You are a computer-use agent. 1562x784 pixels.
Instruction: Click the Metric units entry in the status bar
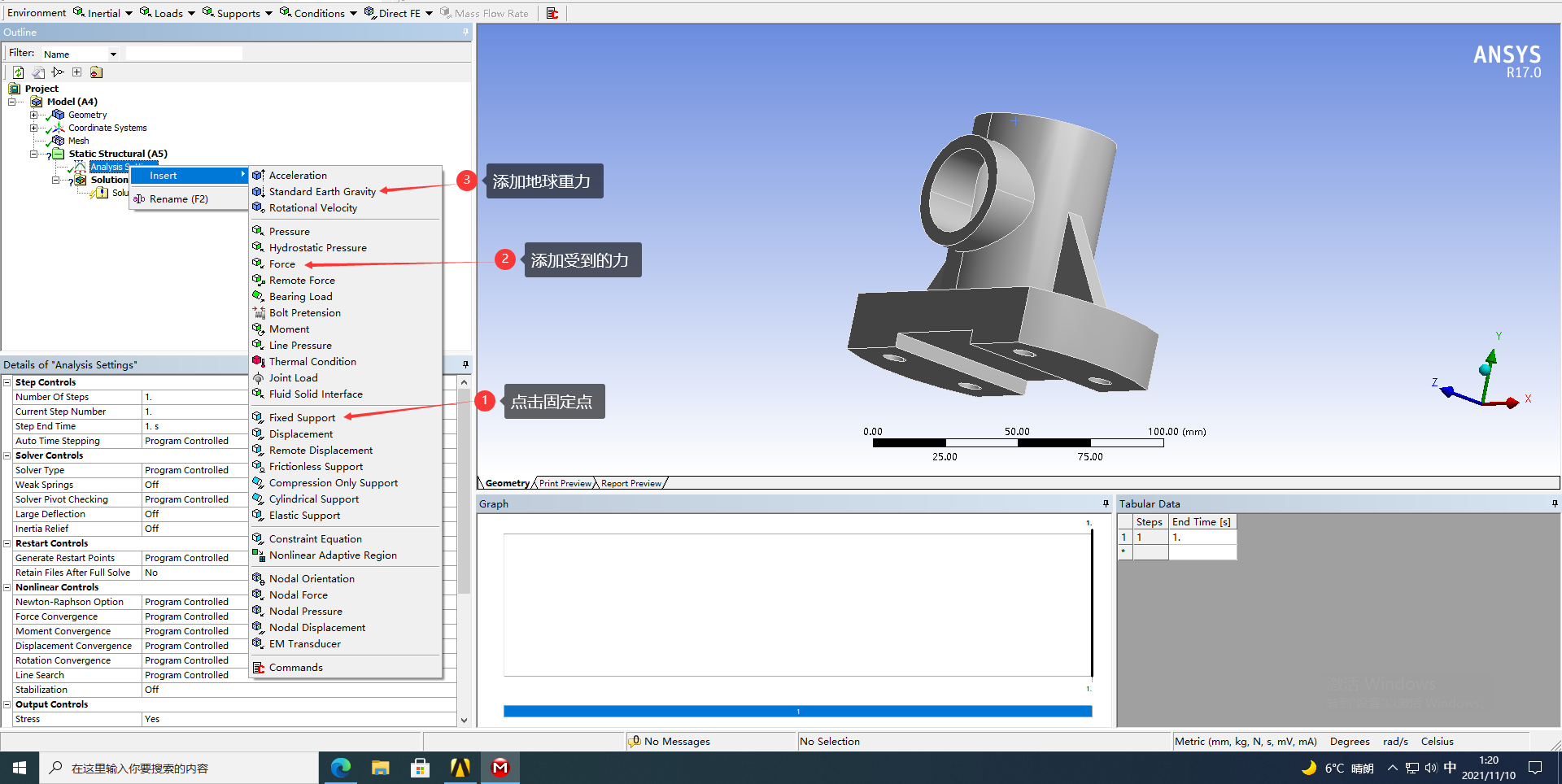(1245, 741)
